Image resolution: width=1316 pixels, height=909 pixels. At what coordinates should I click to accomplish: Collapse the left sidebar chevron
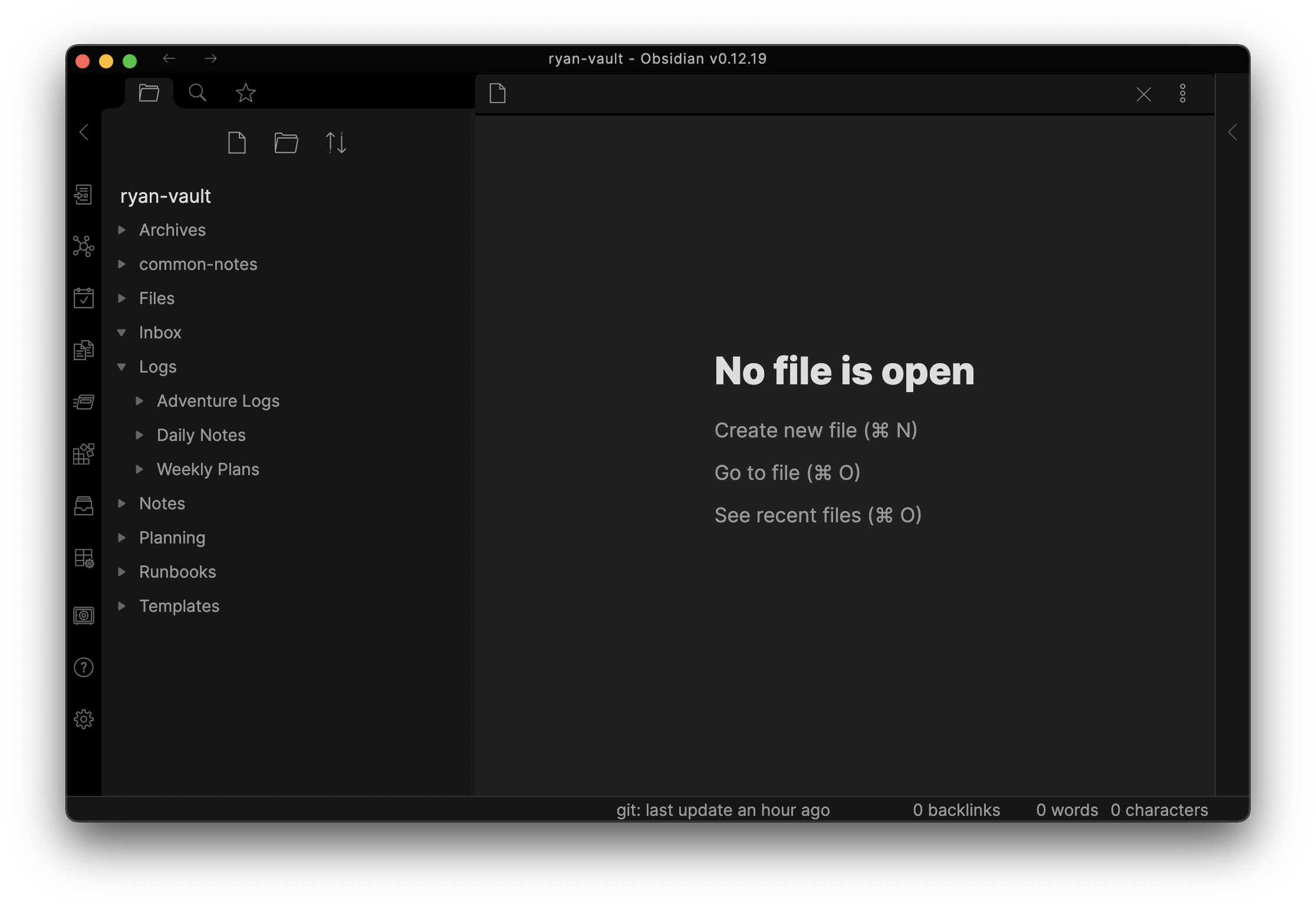click(x=84, y=132)
